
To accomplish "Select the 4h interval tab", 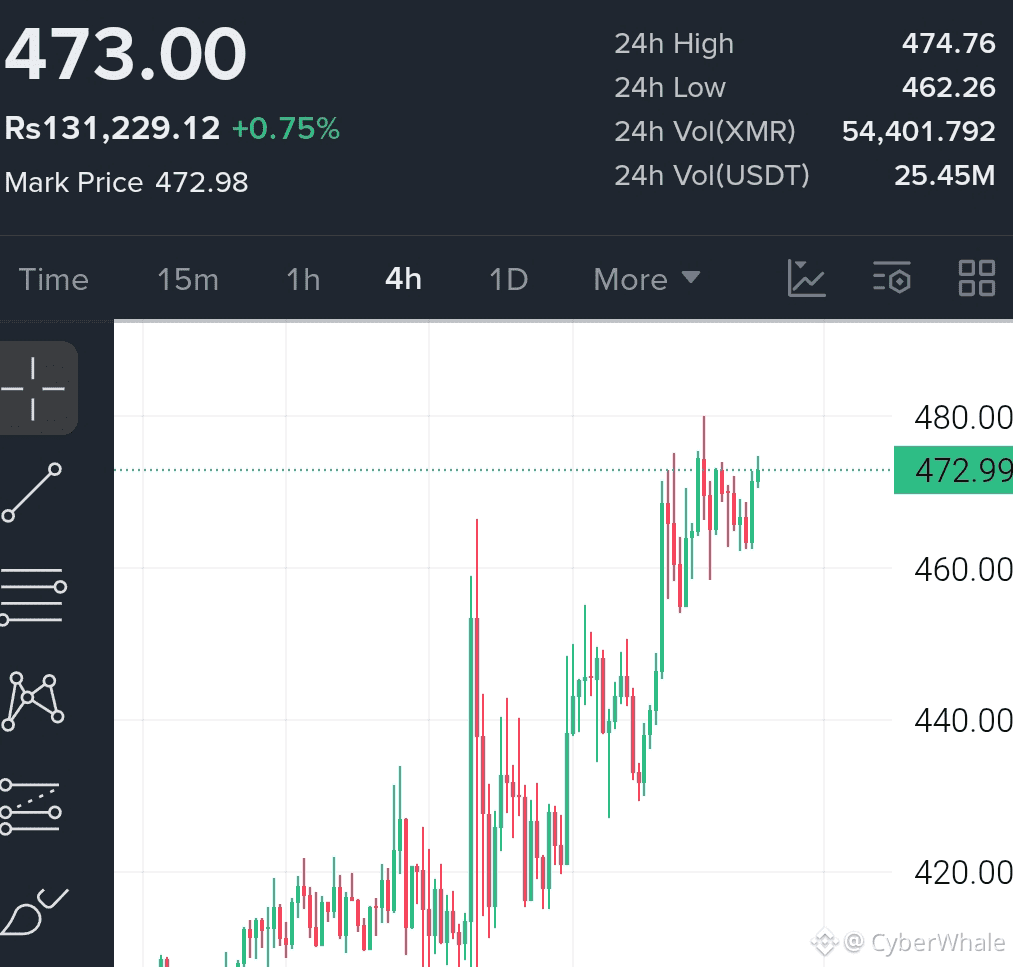I will [403, 279].
